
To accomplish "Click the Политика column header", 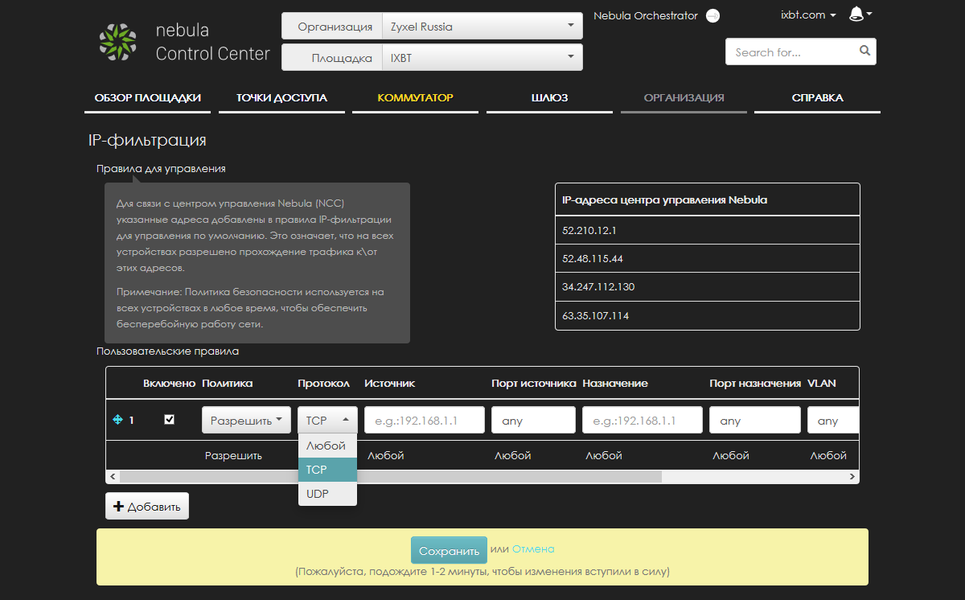I will click(x=227, y=383).
